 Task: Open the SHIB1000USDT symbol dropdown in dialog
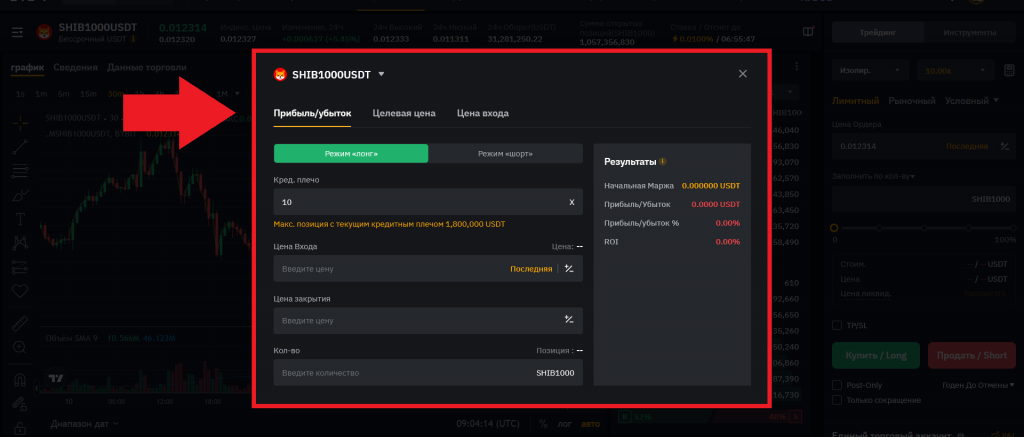(381, 74)
